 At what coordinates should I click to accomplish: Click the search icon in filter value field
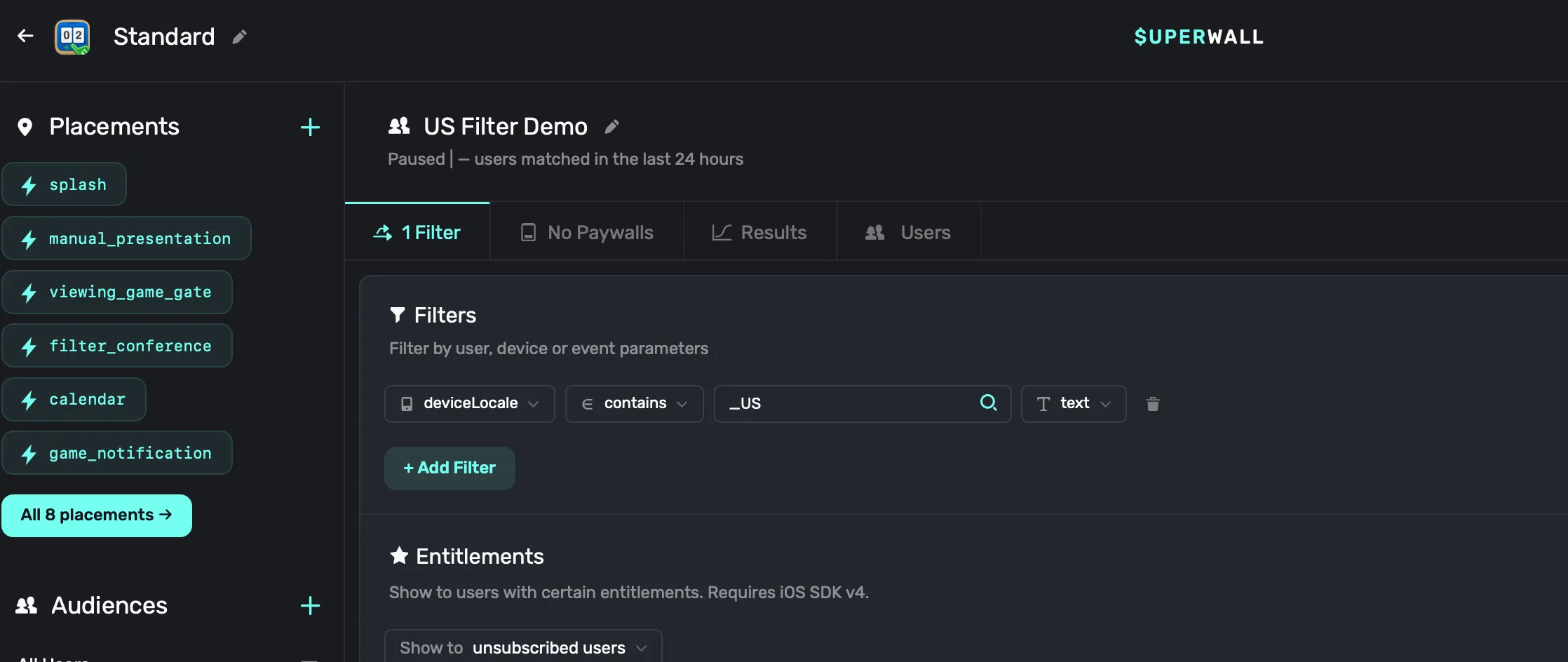point(988,403)
